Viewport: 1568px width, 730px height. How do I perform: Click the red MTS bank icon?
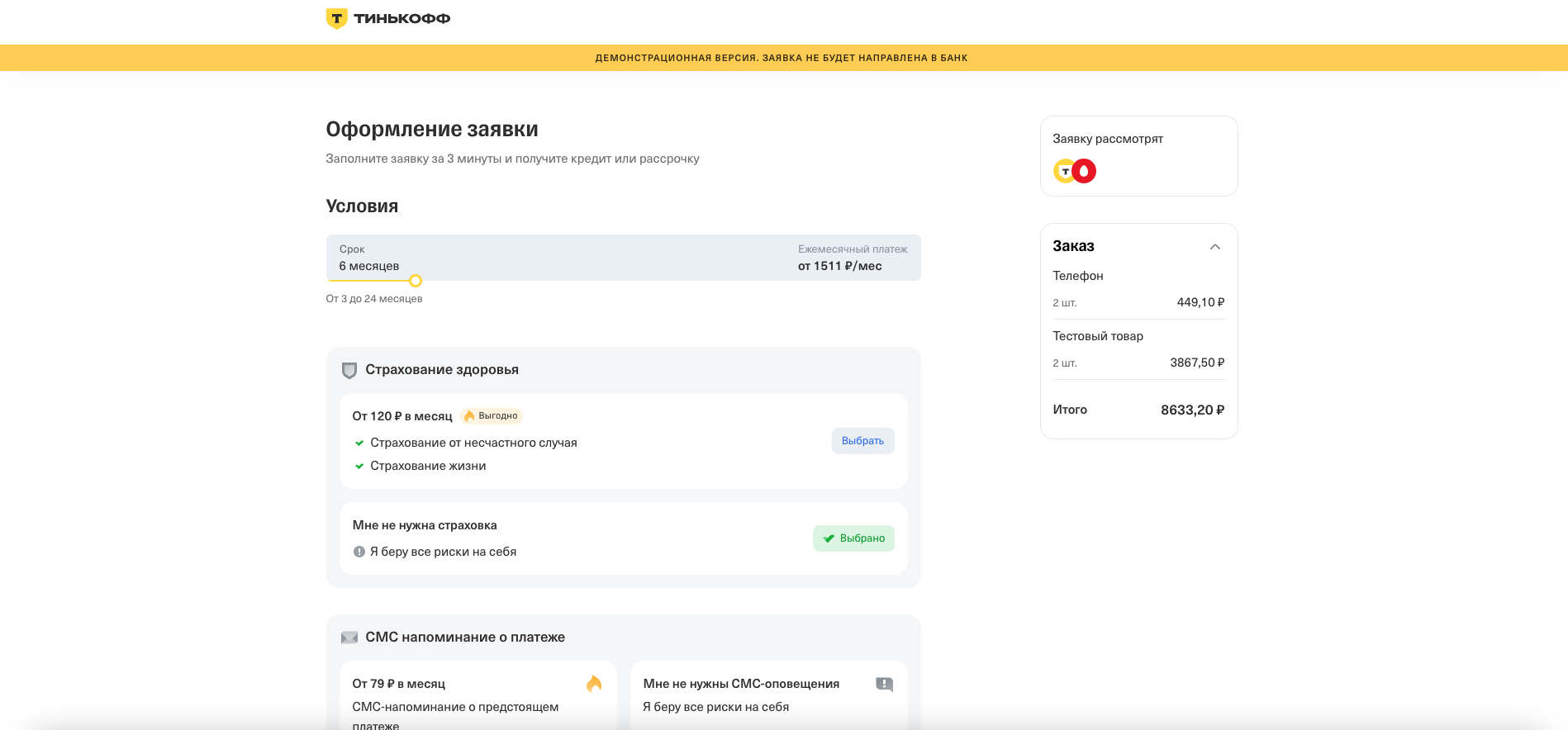pyautogui.click(x=1084, y=171)
